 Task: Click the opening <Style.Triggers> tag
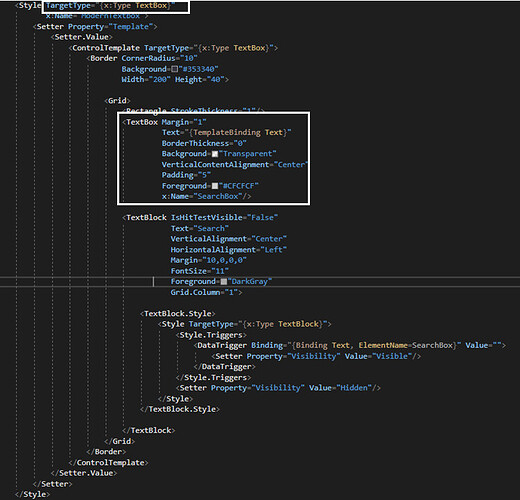(x=211, y=335)
